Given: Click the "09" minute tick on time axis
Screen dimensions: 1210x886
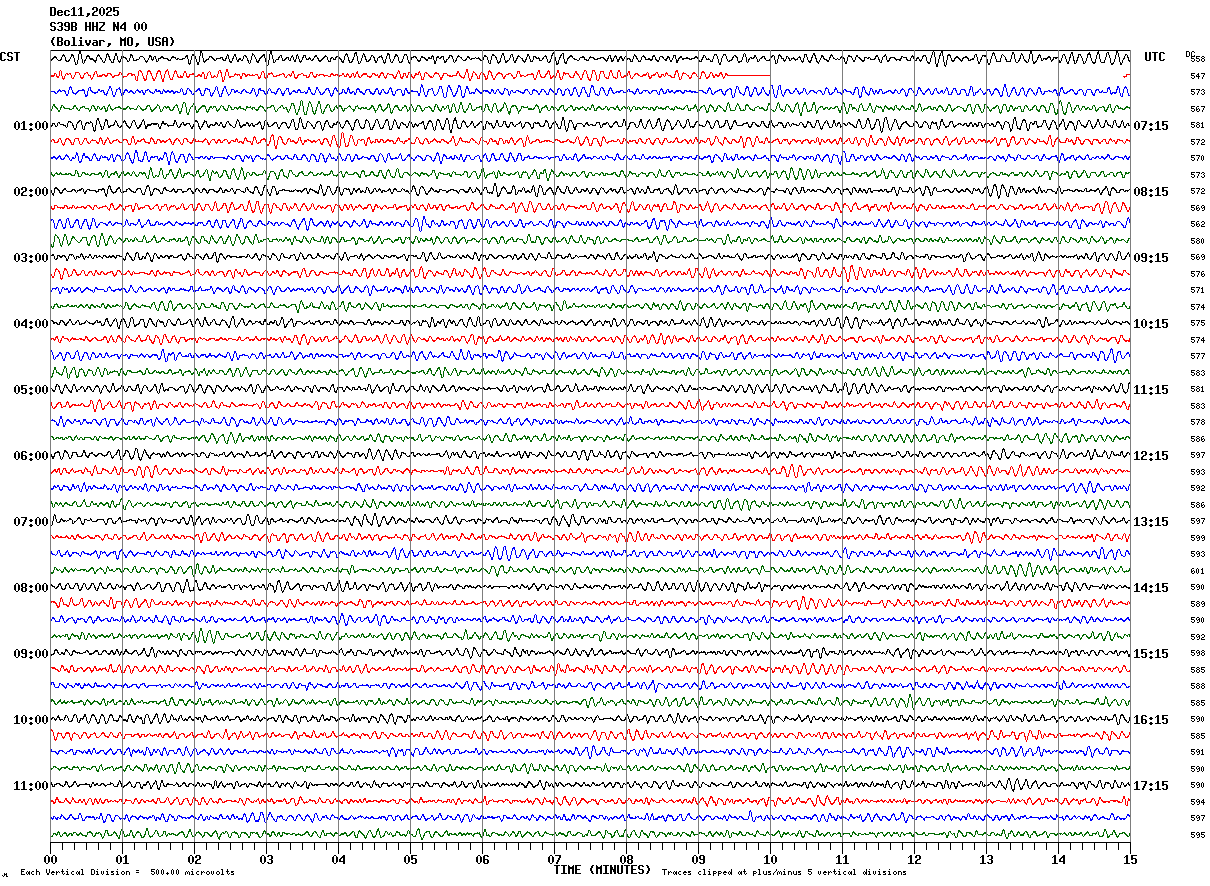Looking at the screenshot, I should coord(698,859).
